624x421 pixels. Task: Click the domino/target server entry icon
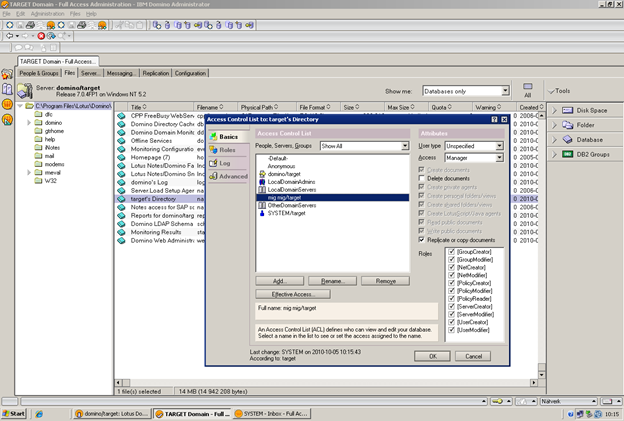262,174
